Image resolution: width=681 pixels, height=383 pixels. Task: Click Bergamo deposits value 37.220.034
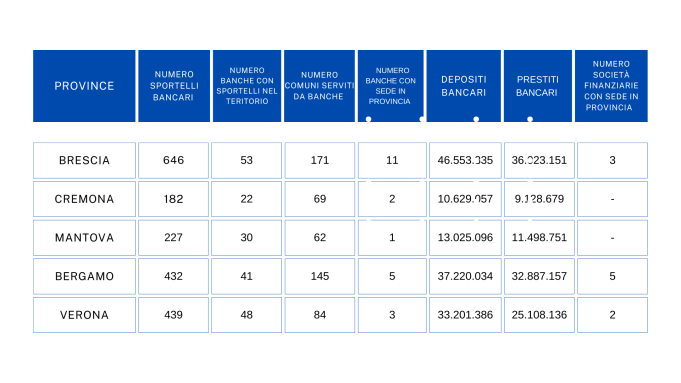pyautogui.click(x=465, y=277)
